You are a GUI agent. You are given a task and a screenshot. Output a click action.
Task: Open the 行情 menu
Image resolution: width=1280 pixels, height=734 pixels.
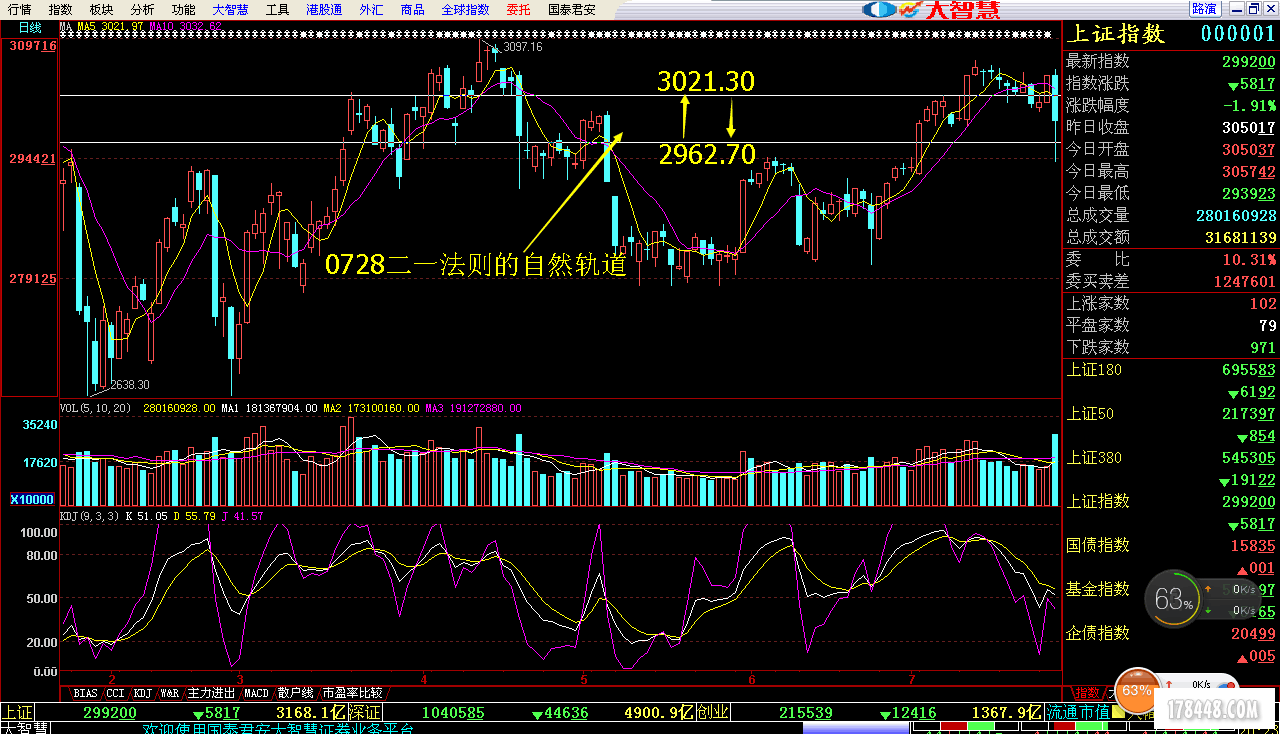(x=19, y=9)
